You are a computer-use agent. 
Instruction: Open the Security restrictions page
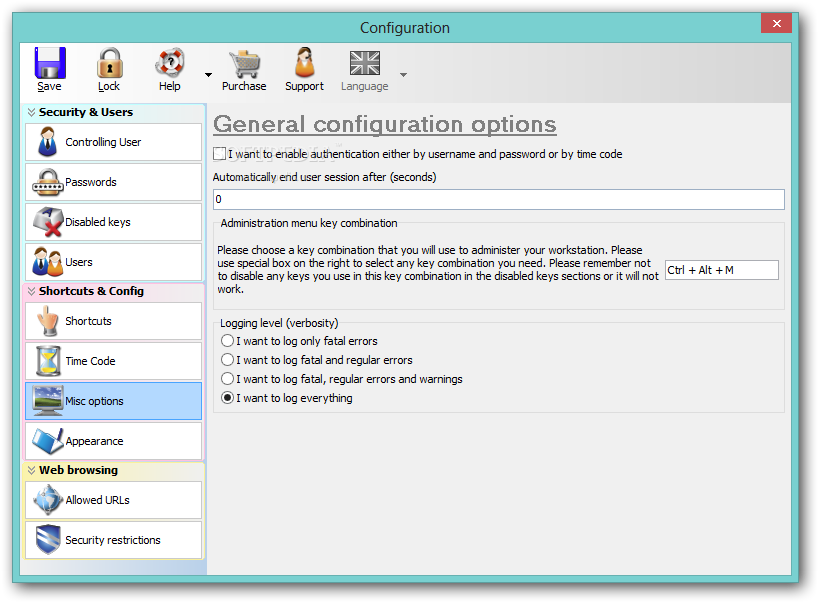pos(113,540)
